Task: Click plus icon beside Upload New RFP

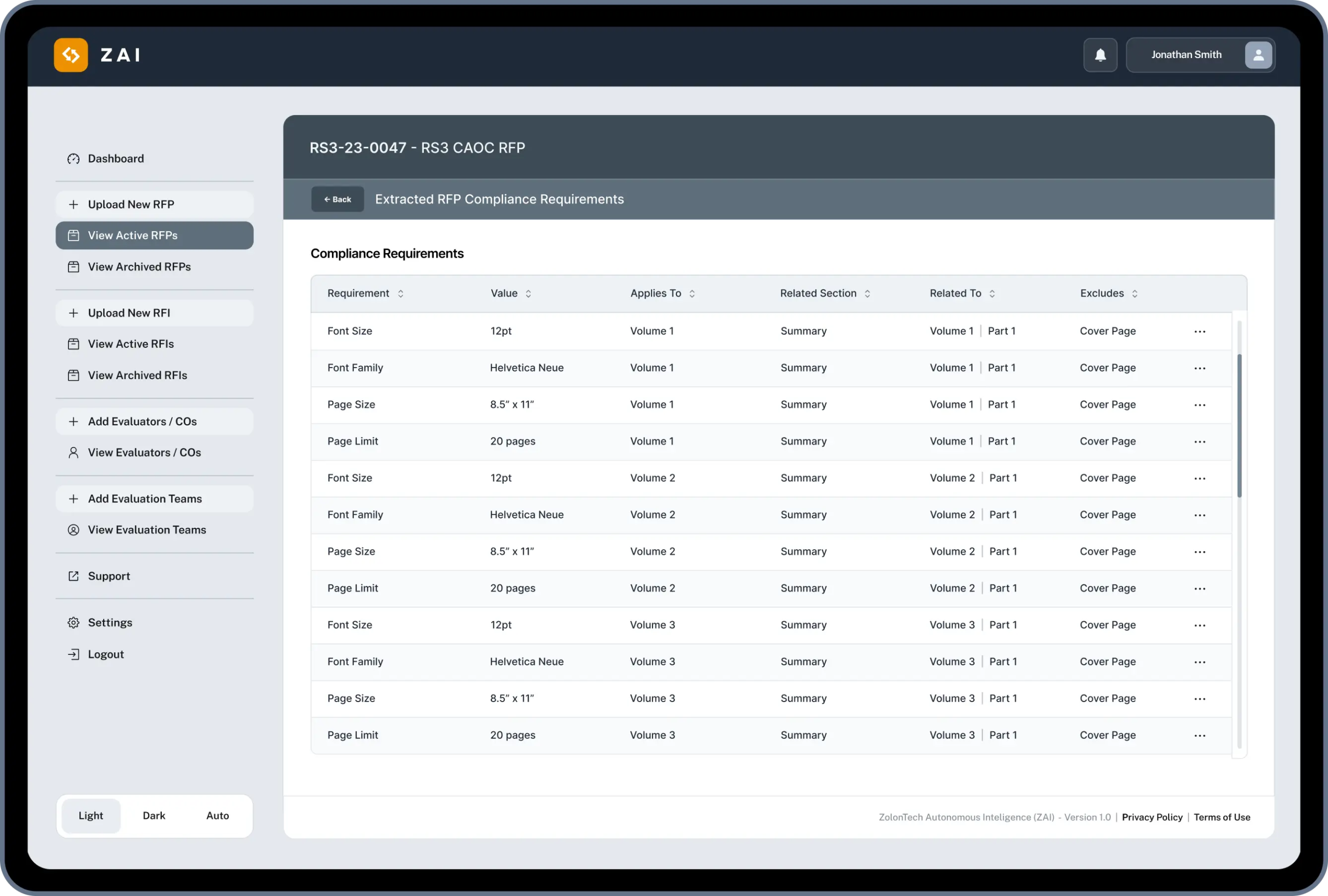Action: click(74, 204)
